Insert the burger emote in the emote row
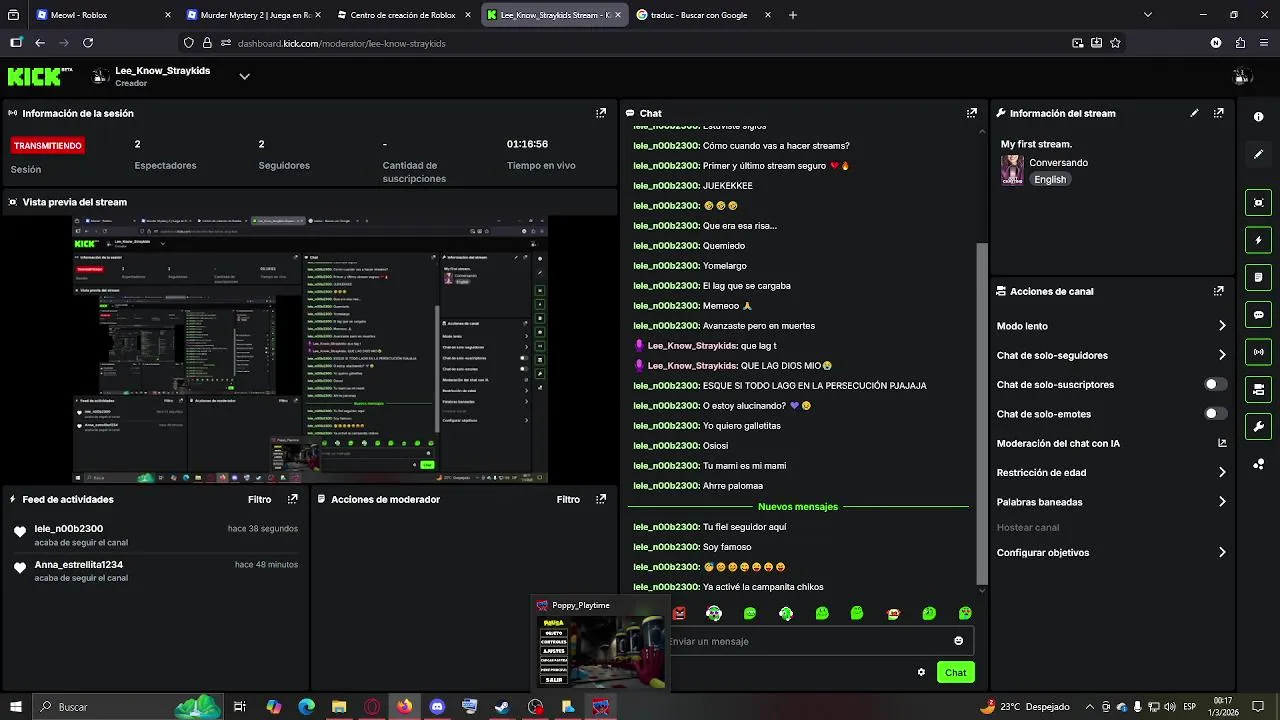1280x720 pixels. point(893,613)
